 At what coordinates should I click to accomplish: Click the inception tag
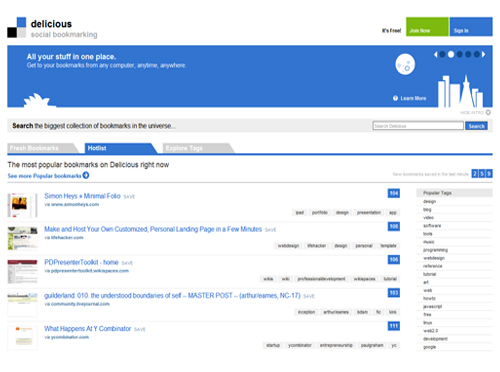[x=306, y=312]
